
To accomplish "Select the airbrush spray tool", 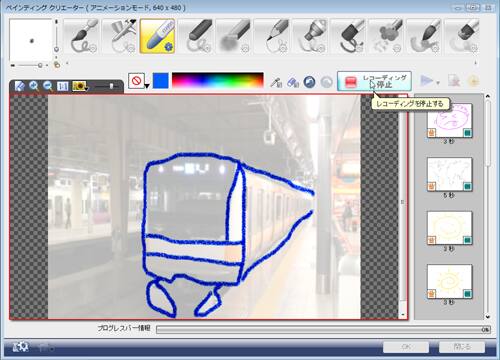I will point(120,36).
